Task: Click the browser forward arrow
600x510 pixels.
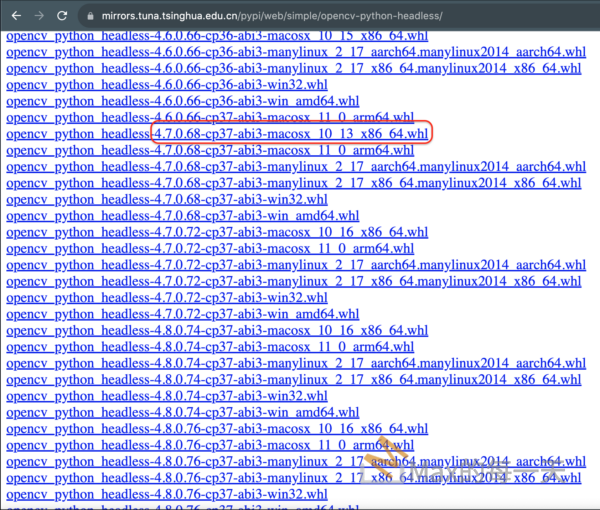Action: tap(37, 16)
